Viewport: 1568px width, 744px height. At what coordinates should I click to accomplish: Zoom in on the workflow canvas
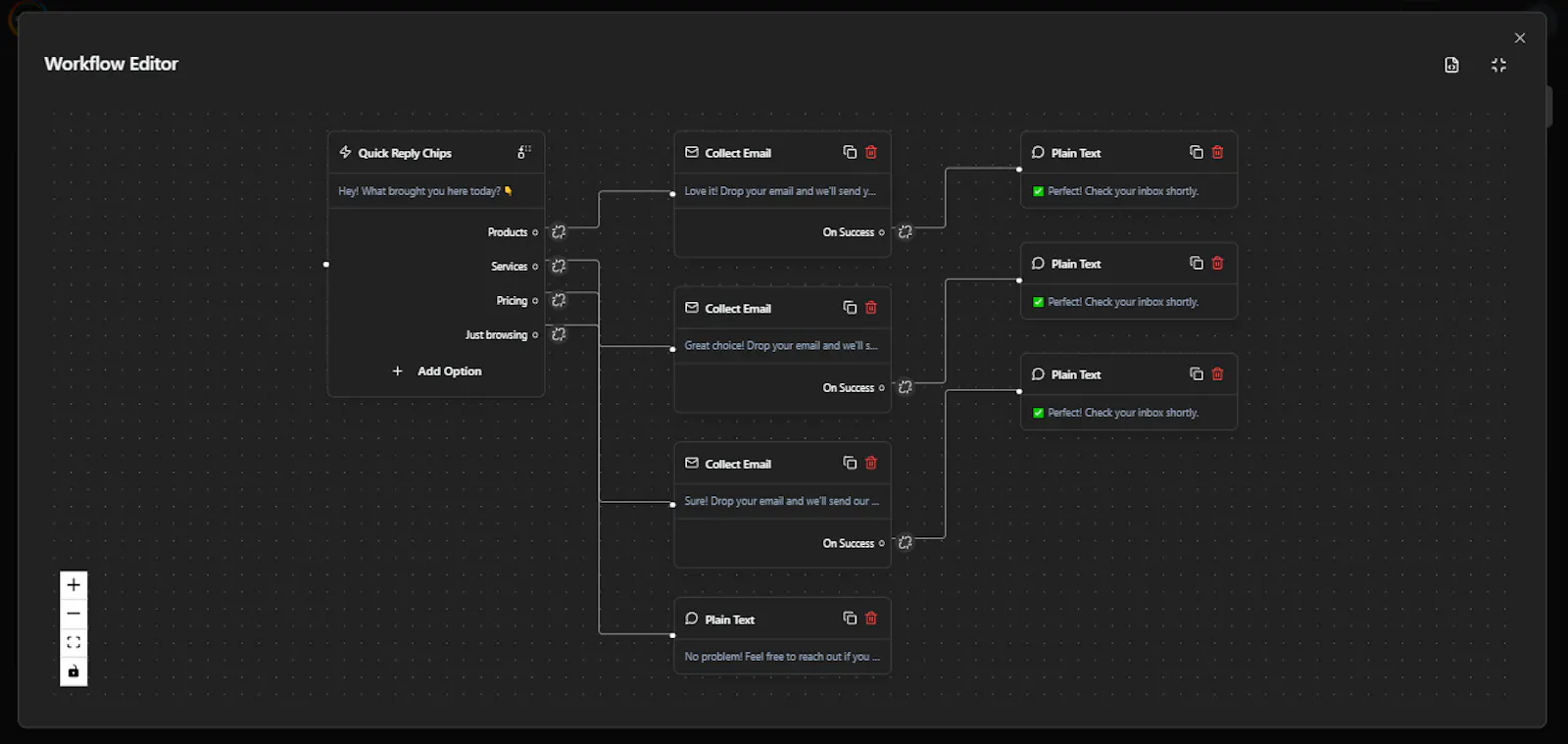[x=73, y=585]
